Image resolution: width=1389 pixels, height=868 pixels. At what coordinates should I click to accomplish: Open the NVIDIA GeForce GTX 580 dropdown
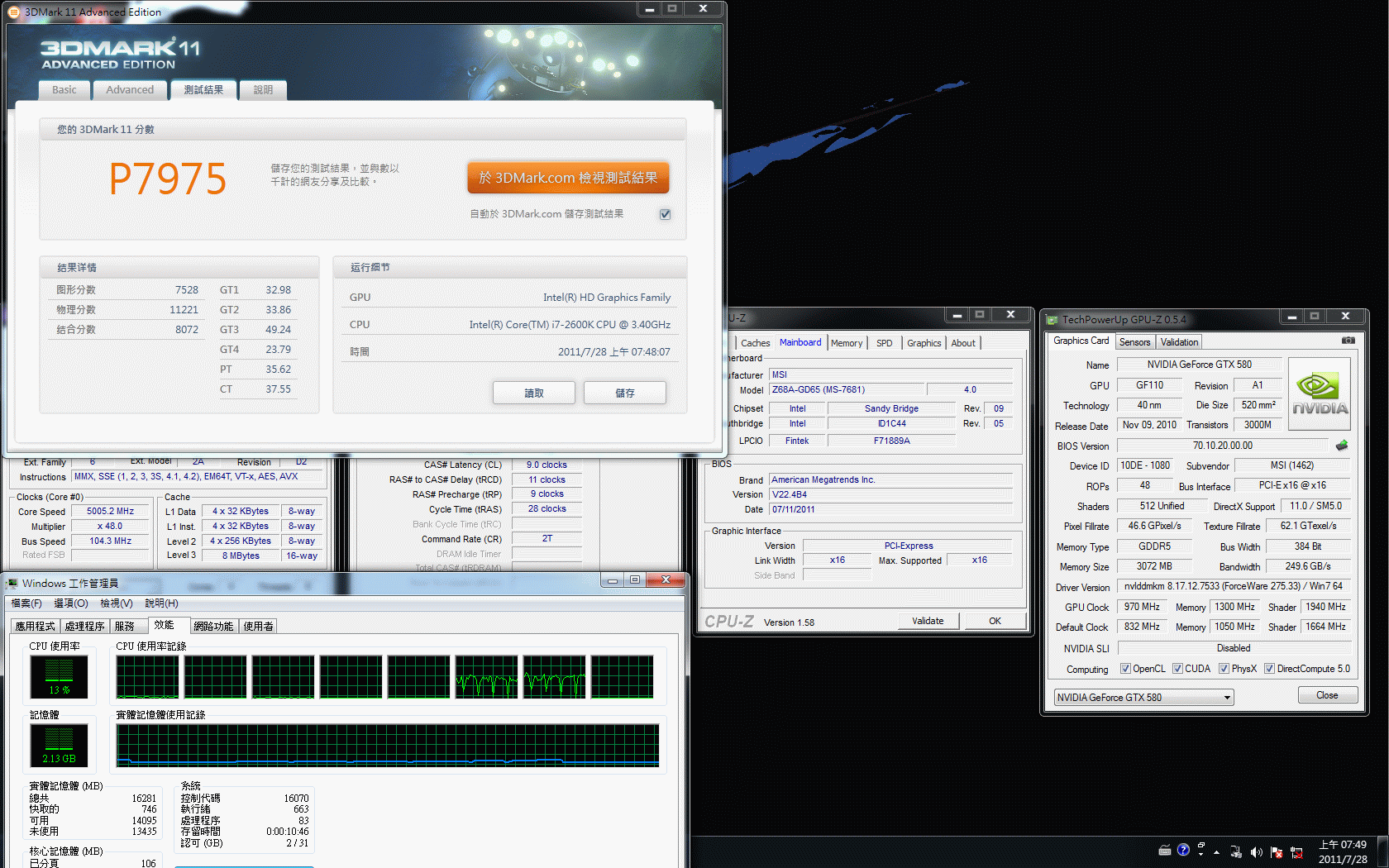tap(1143, 698)
